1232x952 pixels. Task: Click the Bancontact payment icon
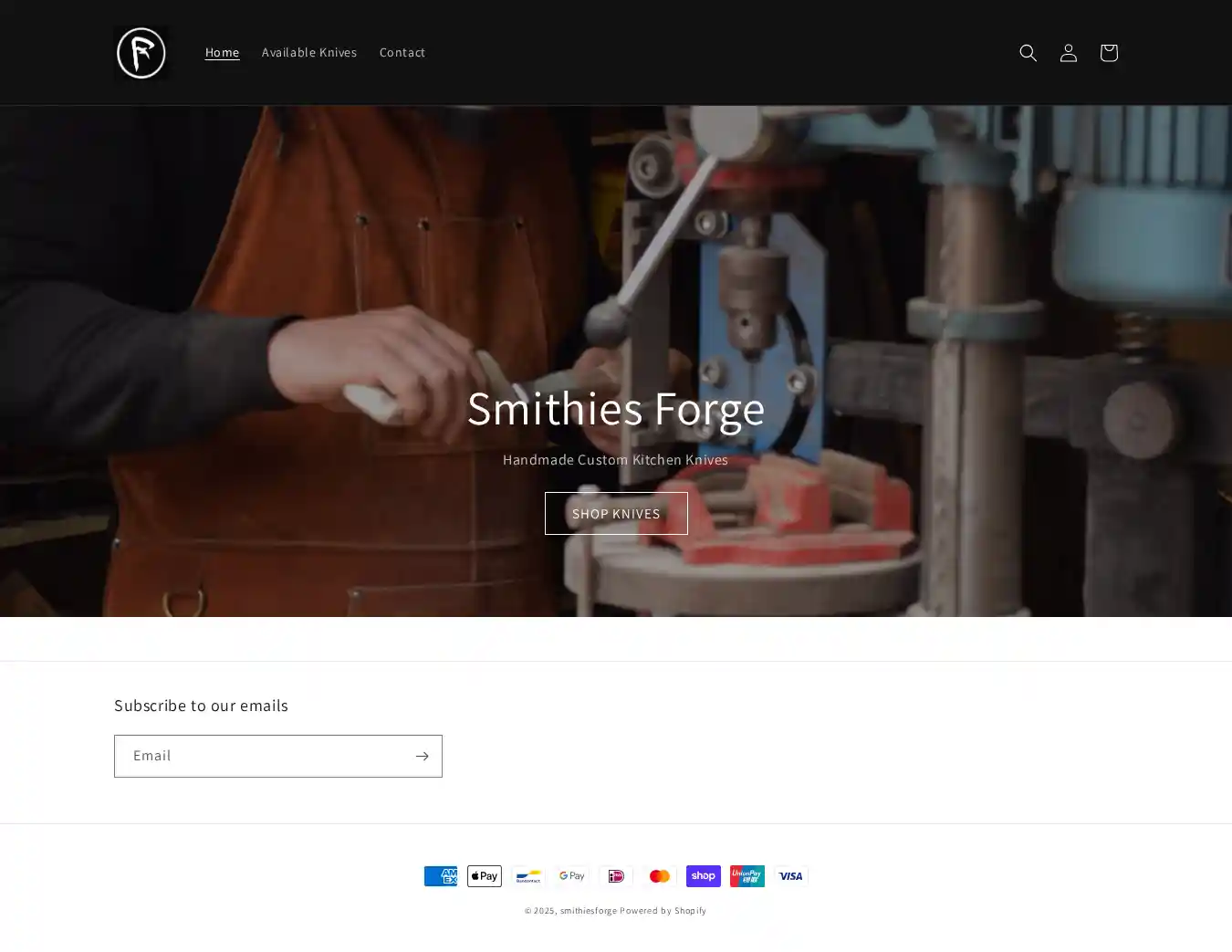(528, 876)
